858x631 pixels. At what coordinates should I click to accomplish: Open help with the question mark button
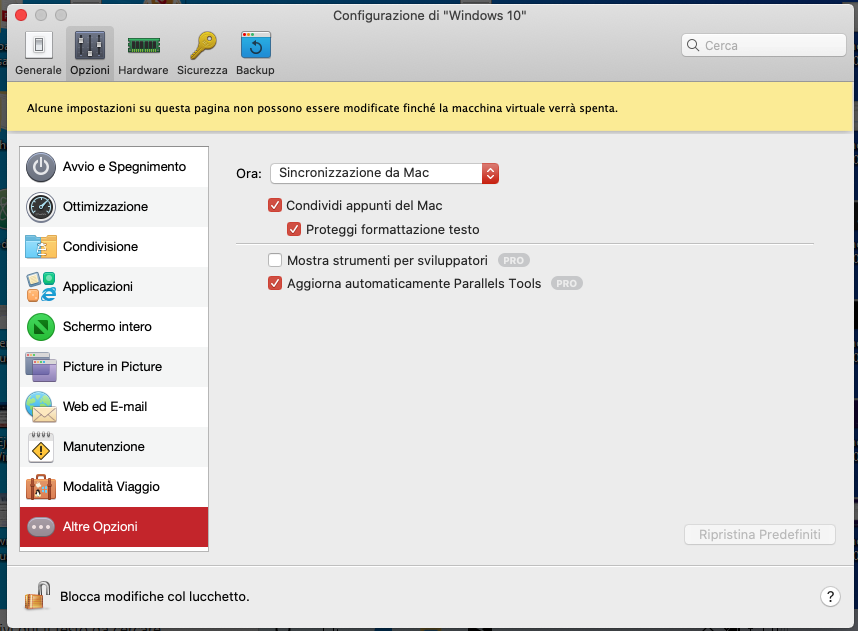830,596
